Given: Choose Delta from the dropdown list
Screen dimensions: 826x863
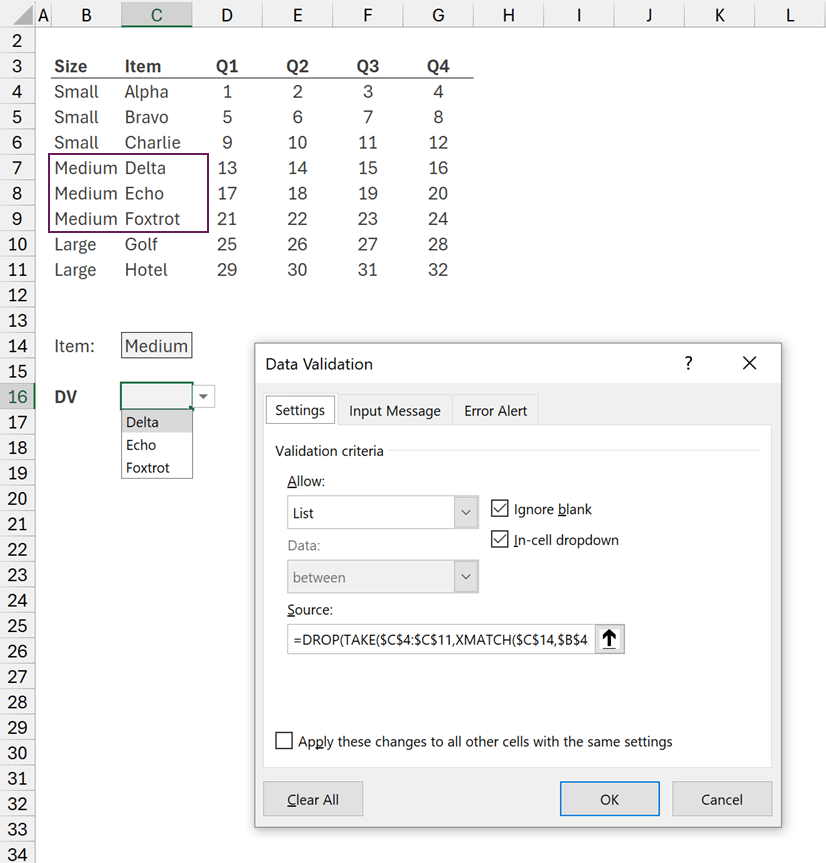Looking at the screenshot, I should point(143,422).
